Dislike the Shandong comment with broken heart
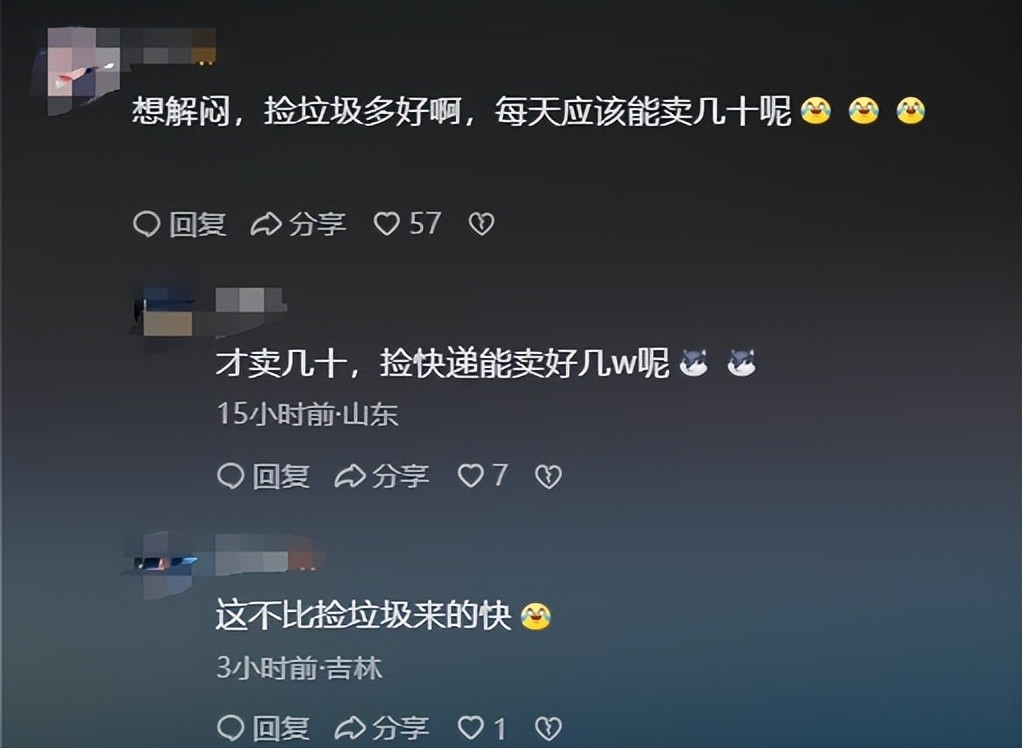Image resolution: width=1022 pixels, height=748 pixels. [x=548, y=476]
